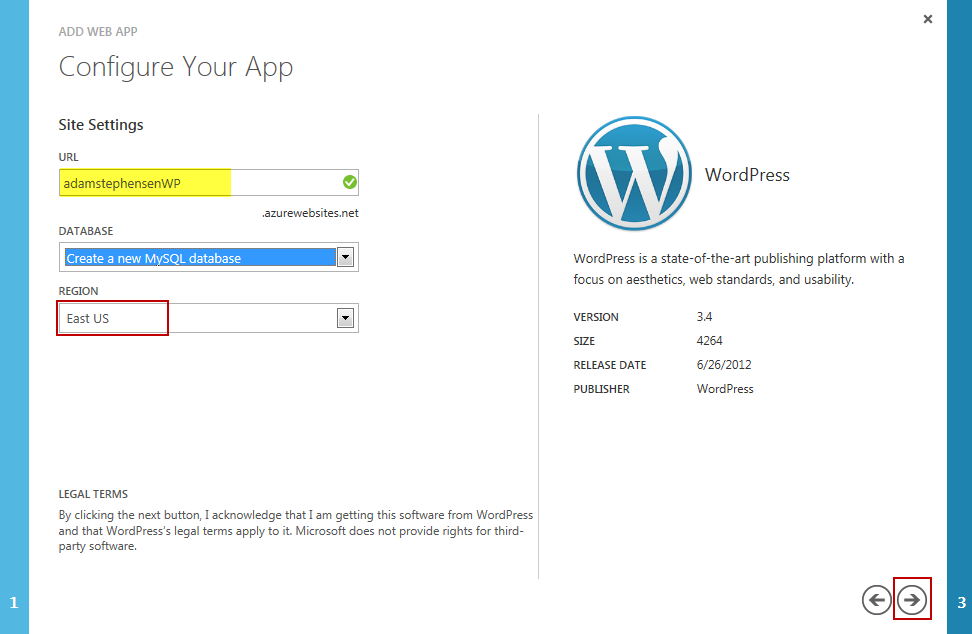
Task: Click the version value 3.4
Action: pyautogui.click(x=704, y=317)
